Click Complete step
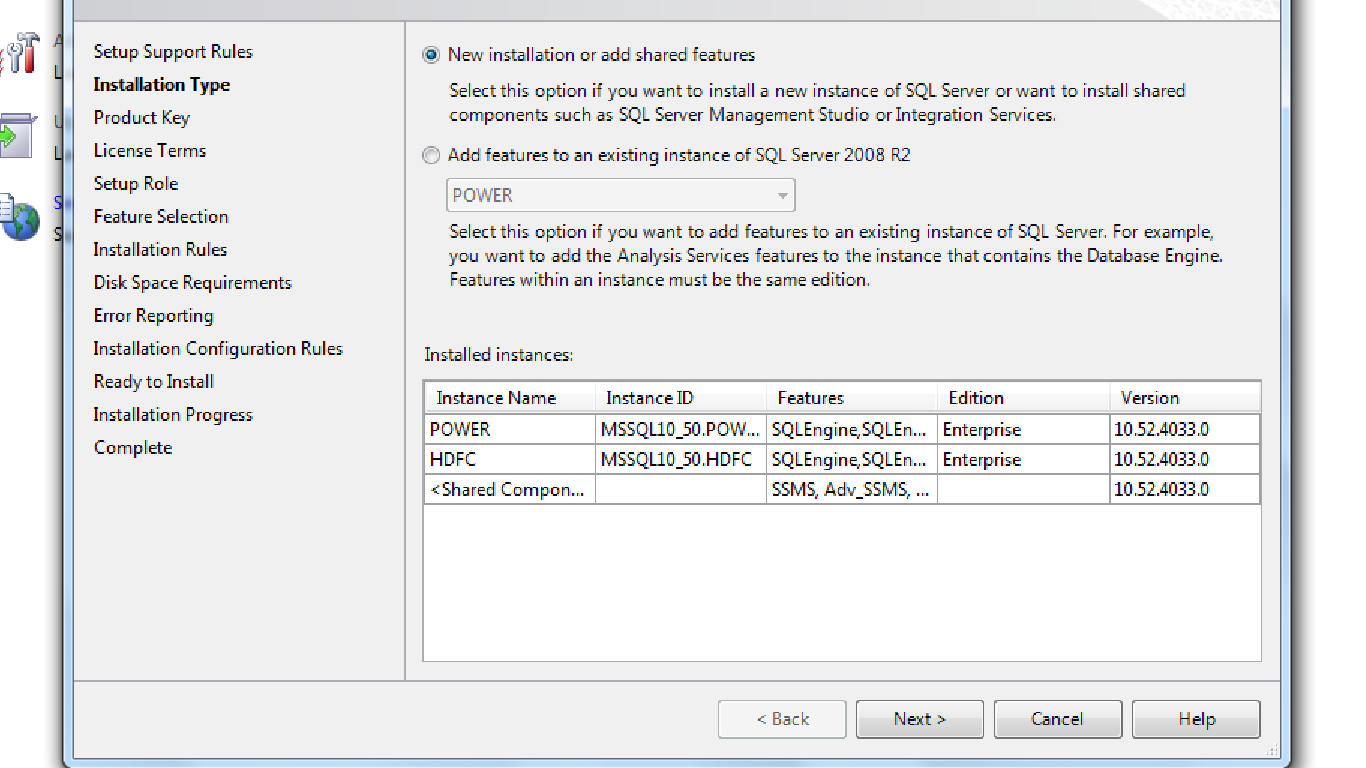The height and width of the screenshot is (768, 1366). 133,448
